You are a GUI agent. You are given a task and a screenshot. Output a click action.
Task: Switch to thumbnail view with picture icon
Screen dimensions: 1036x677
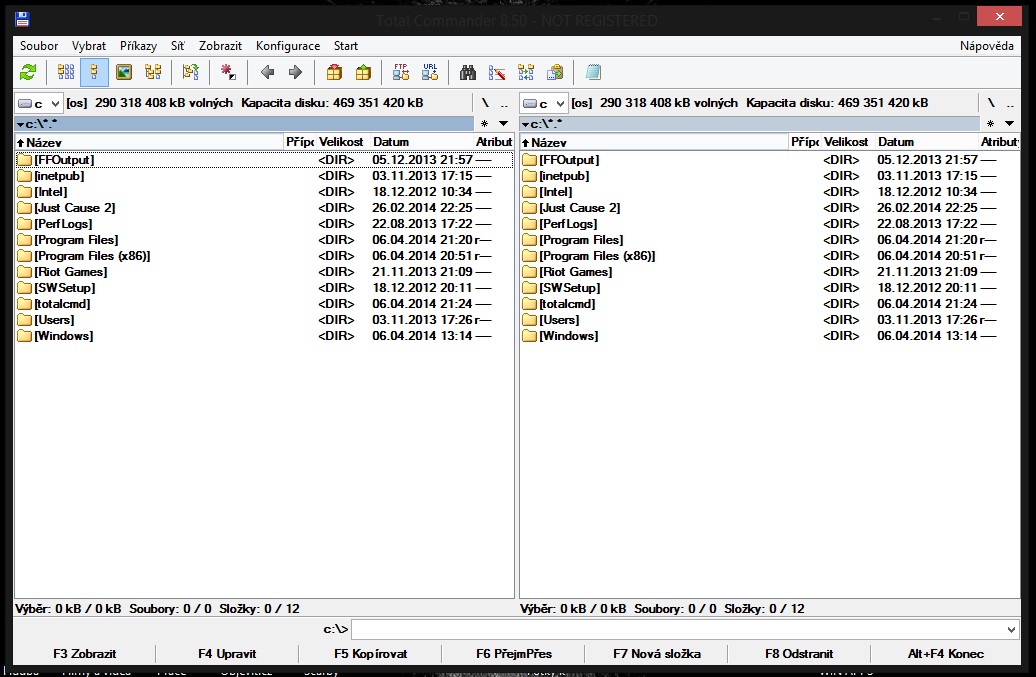tap(123, 72)
